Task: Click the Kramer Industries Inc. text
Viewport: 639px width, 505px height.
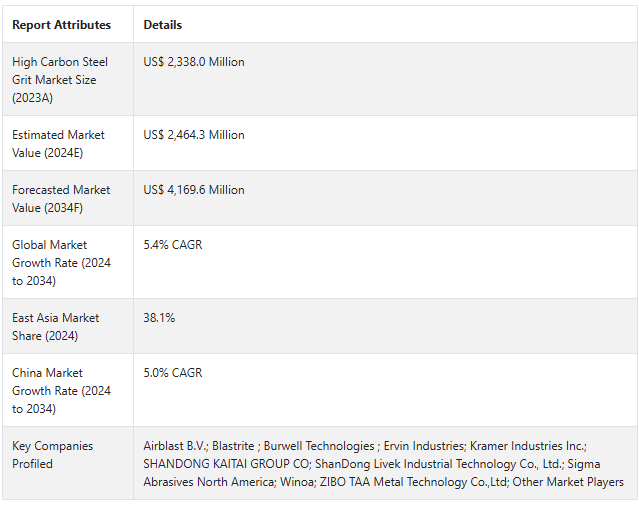Action: pos(528,446)
